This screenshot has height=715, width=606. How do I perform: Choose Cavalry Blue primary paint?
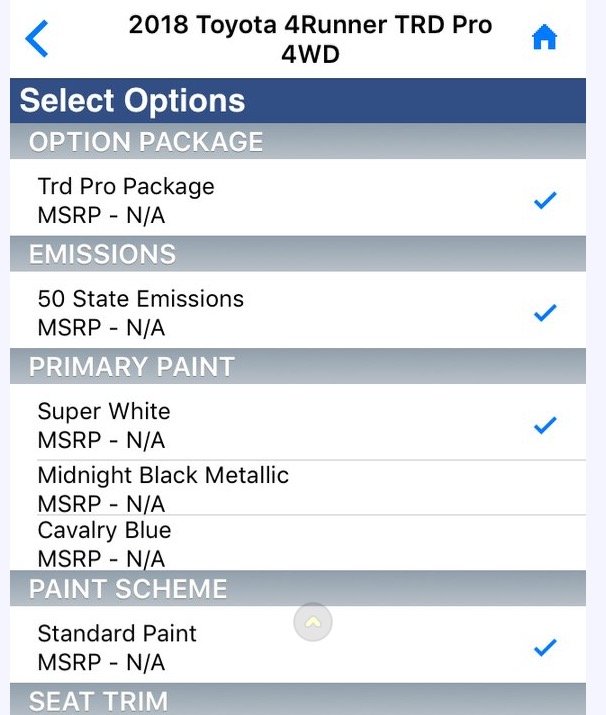coord(298,543)
